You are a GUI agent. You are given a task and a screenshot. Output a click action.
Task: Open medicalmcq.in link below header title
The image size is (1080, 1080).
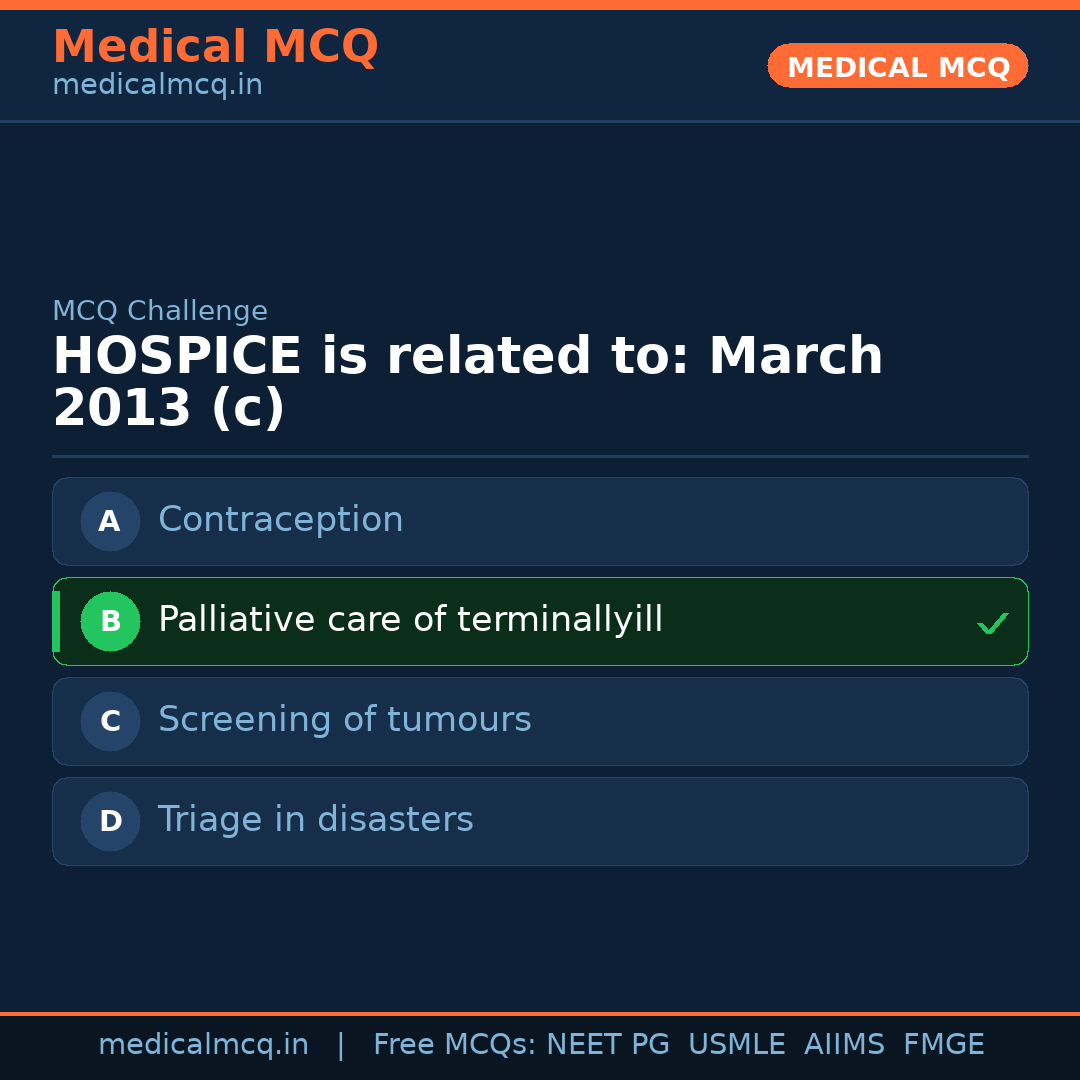(x=157, y=86)
